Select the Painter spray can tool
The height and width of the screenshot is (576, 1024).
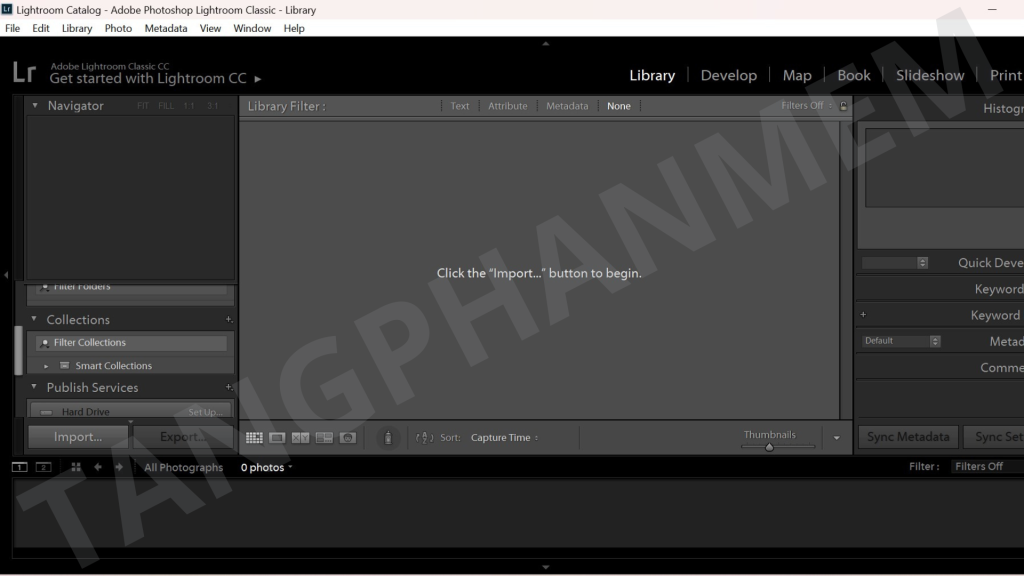[388, 437]
